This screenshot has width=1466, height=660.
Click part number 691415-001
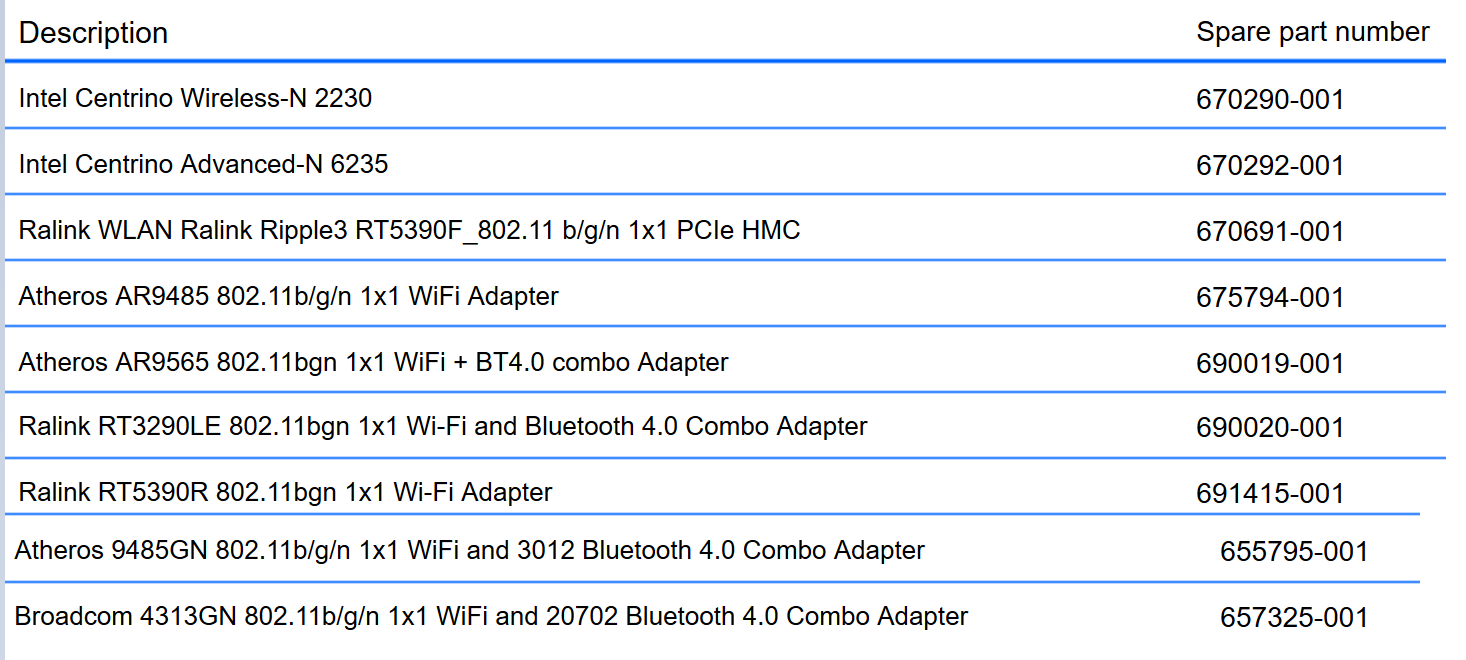click(1270, 494)
